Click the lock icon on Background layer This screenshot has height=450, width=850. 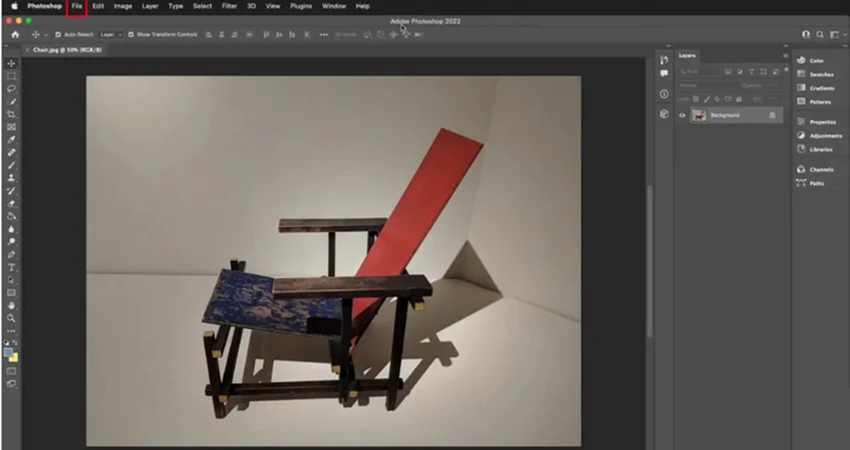click(772, 115)
